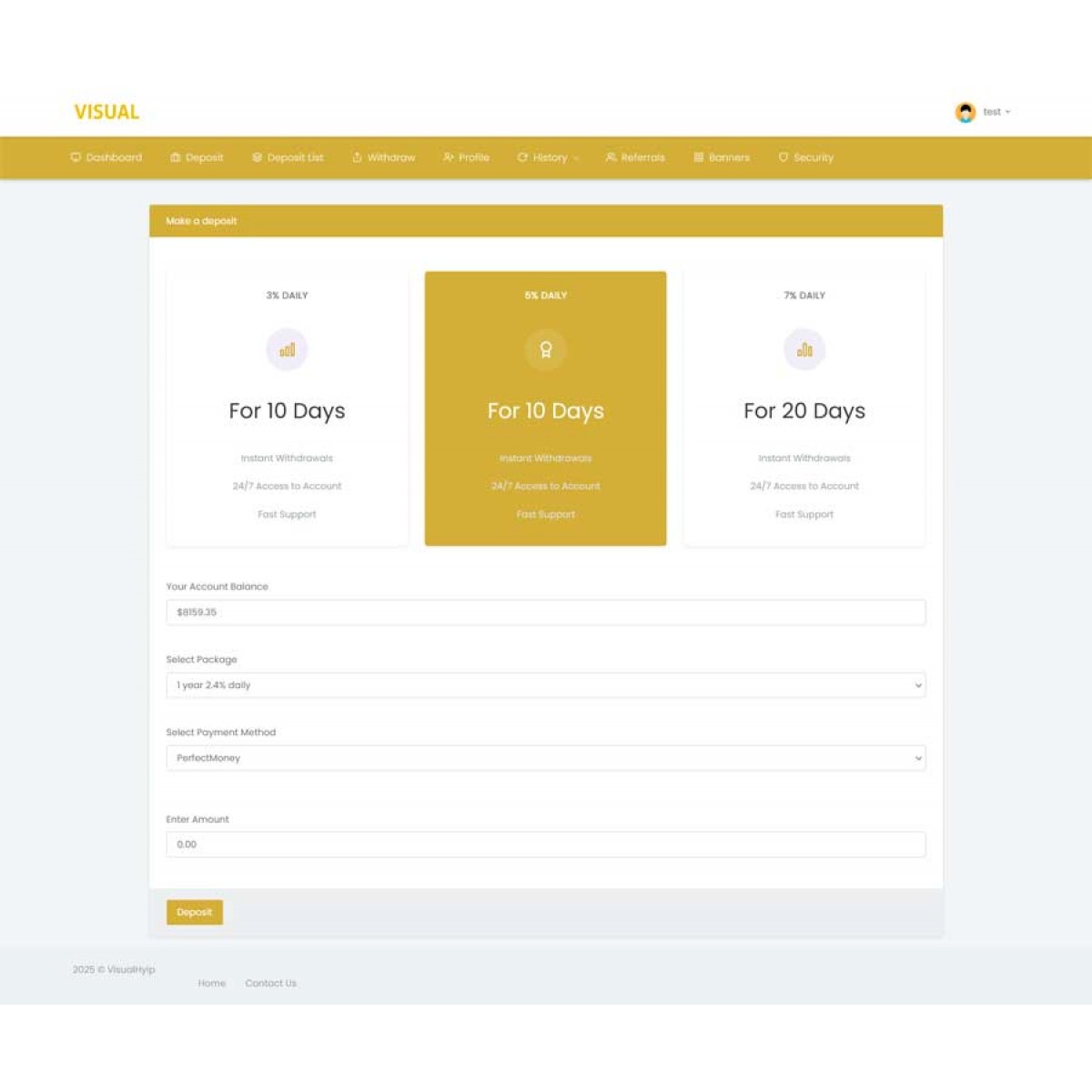
Task: Navigate to the Withdraw page
Action: (x=383, y=157)
